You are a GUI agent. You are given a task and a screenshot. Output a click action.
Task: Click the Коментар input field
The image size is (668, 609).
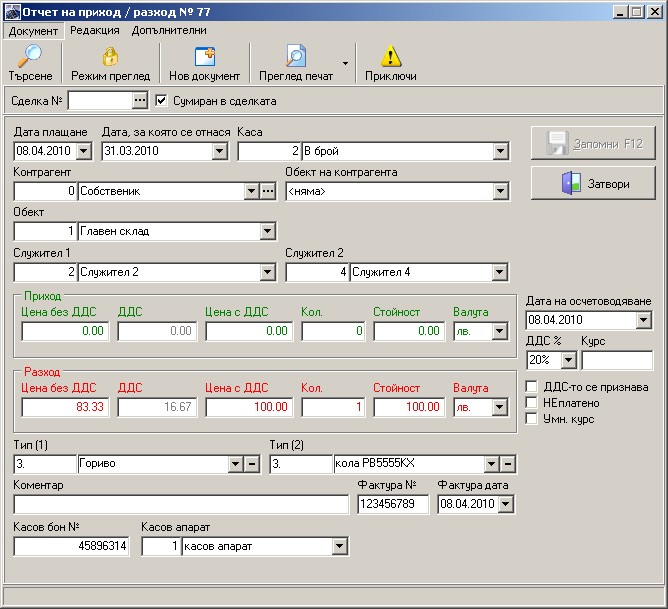(x=181, y=504)
